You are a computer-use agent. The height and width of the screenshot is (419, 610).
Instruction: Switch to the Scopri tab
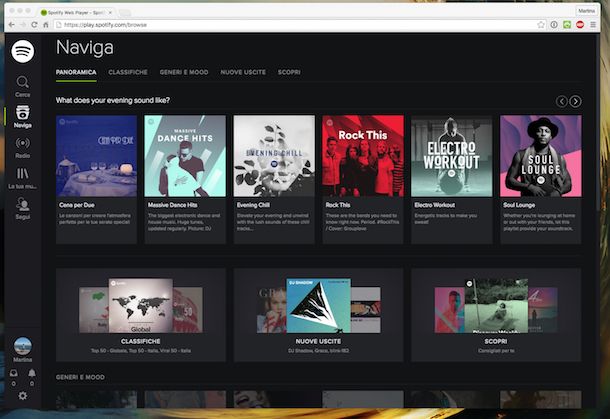(289, 72)
